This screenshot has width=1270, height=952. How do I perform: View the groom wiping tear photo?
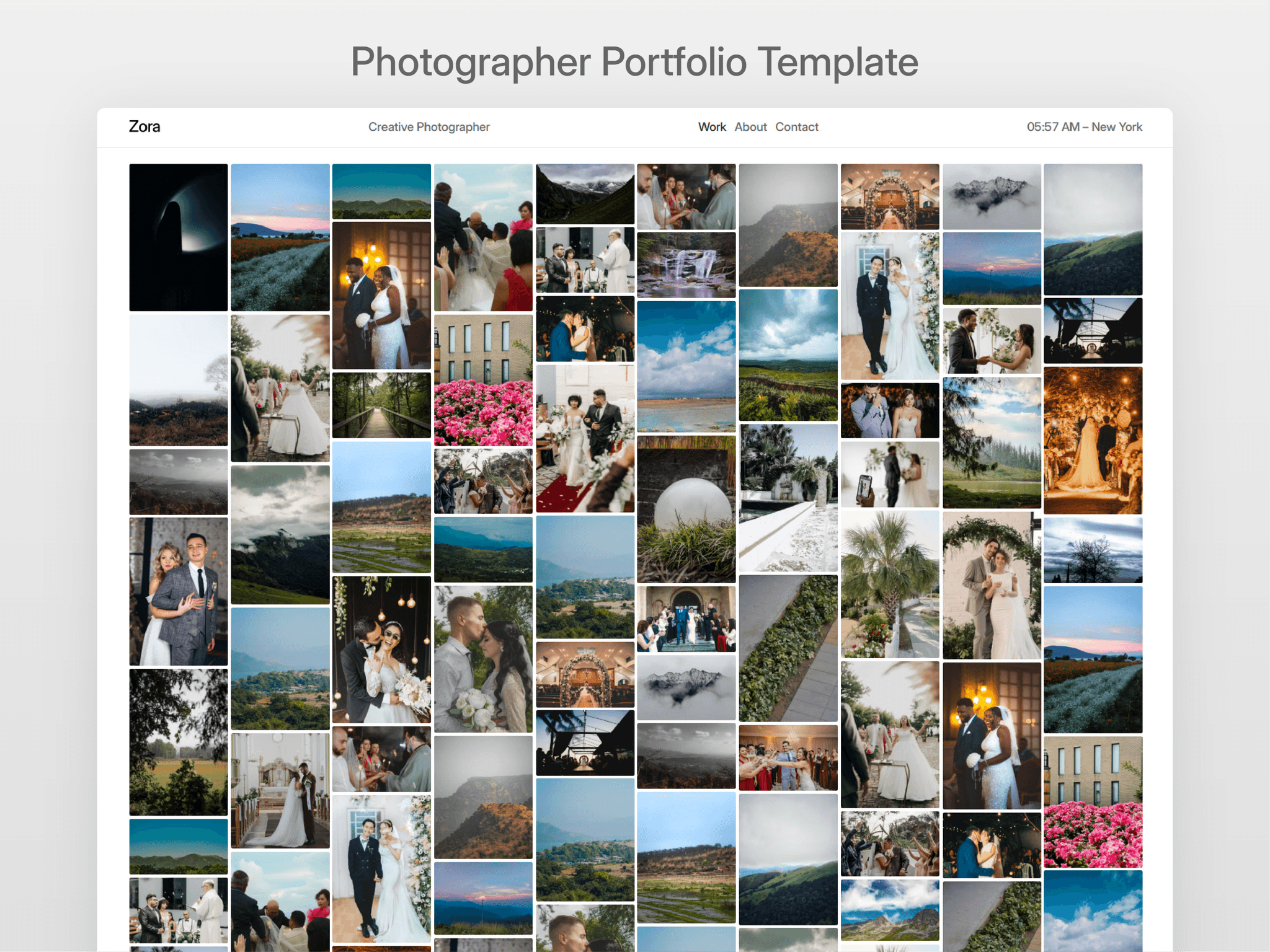[890, 411]
